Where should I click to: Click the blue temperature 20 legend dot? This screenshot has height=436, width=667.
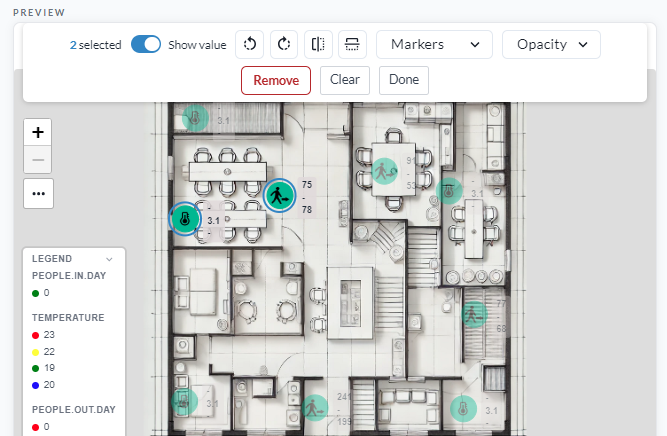[x=35, y=385]
